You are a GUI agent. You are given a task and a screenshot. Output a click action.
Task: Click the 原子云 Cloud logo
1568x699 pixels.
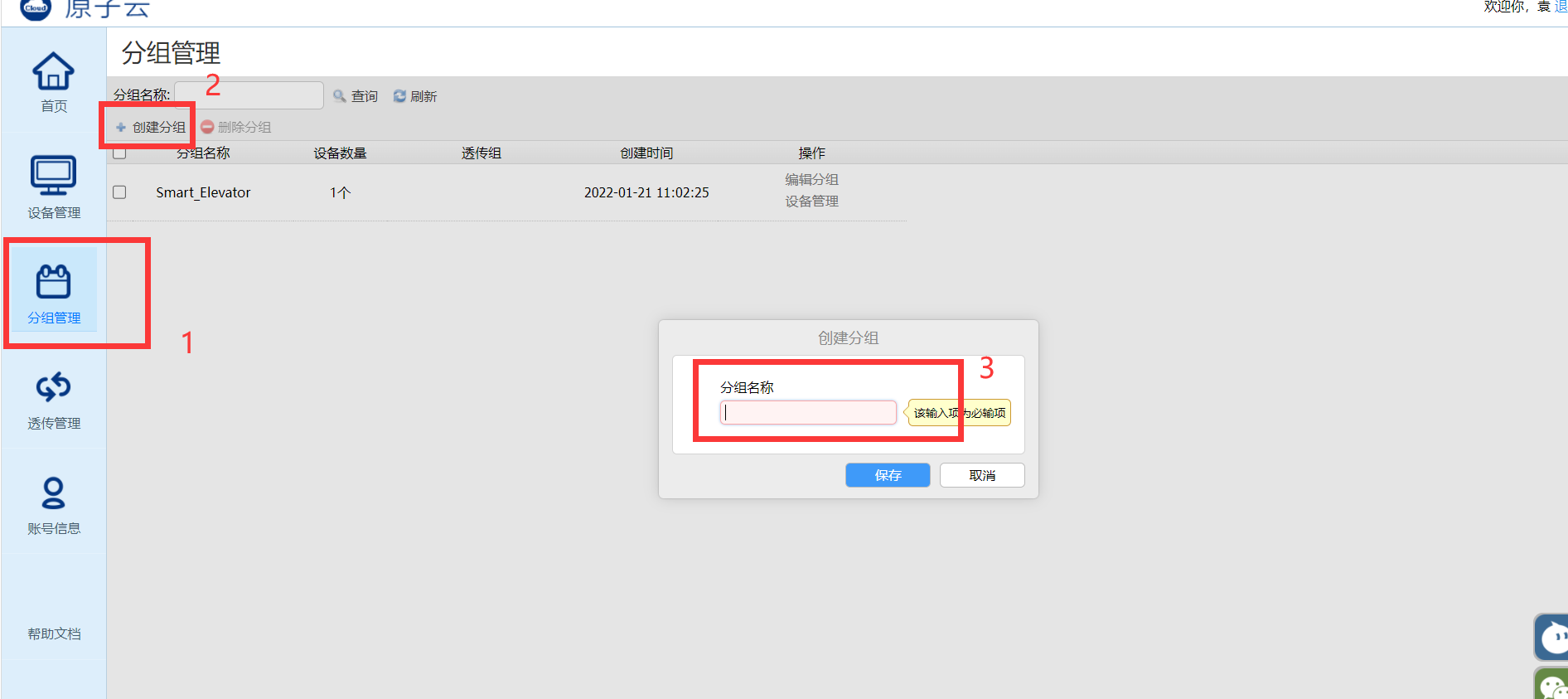tap(85, 8)
